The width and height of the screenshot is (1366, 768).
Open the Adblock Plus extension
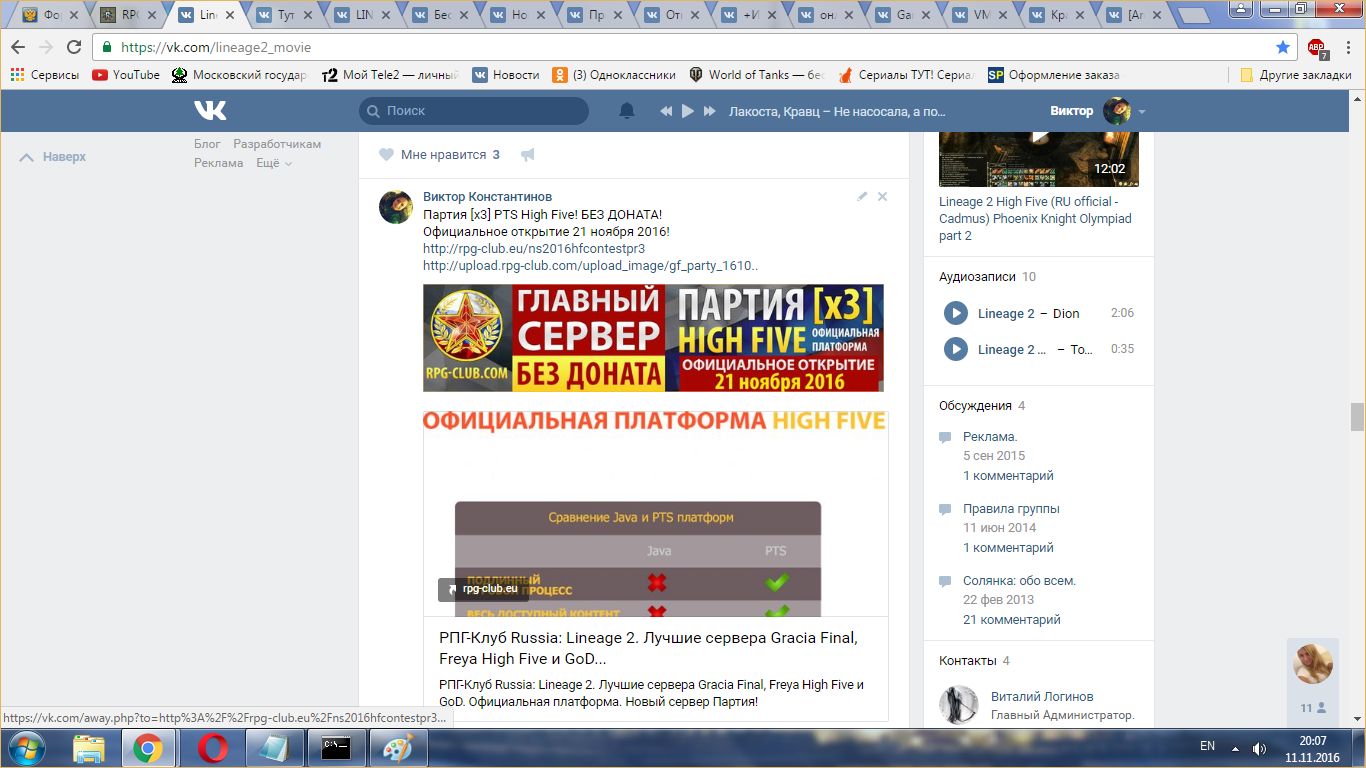pos(1317,47)
